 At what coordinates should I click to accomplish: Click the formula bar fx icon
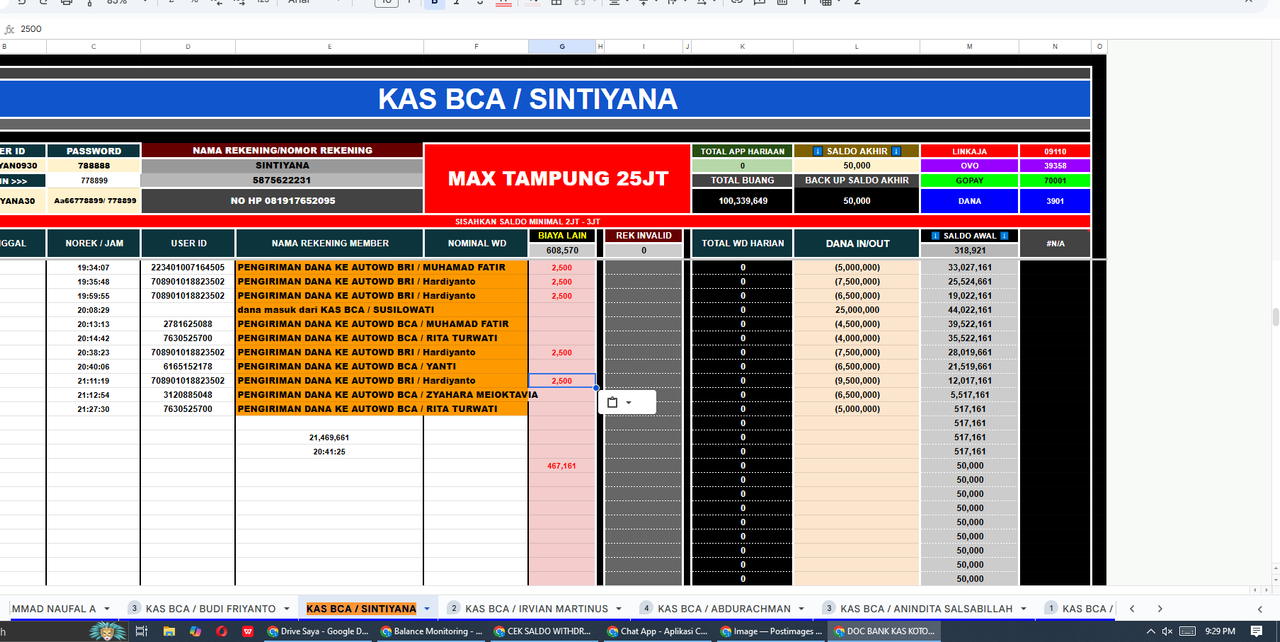pyautogui.click(x=9, y=29)
